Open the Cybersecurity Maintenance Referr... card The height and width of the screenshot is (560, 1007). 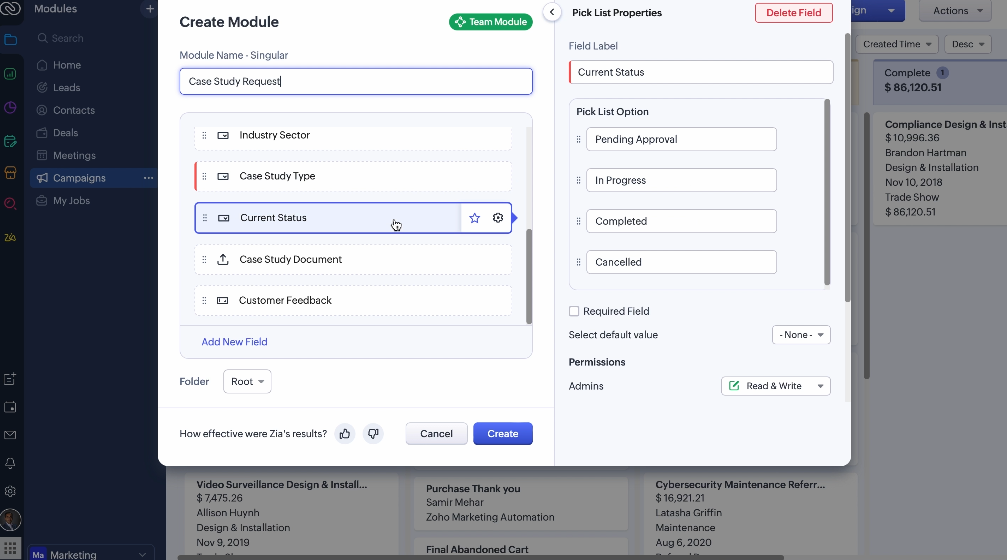(x=750, y=514)
